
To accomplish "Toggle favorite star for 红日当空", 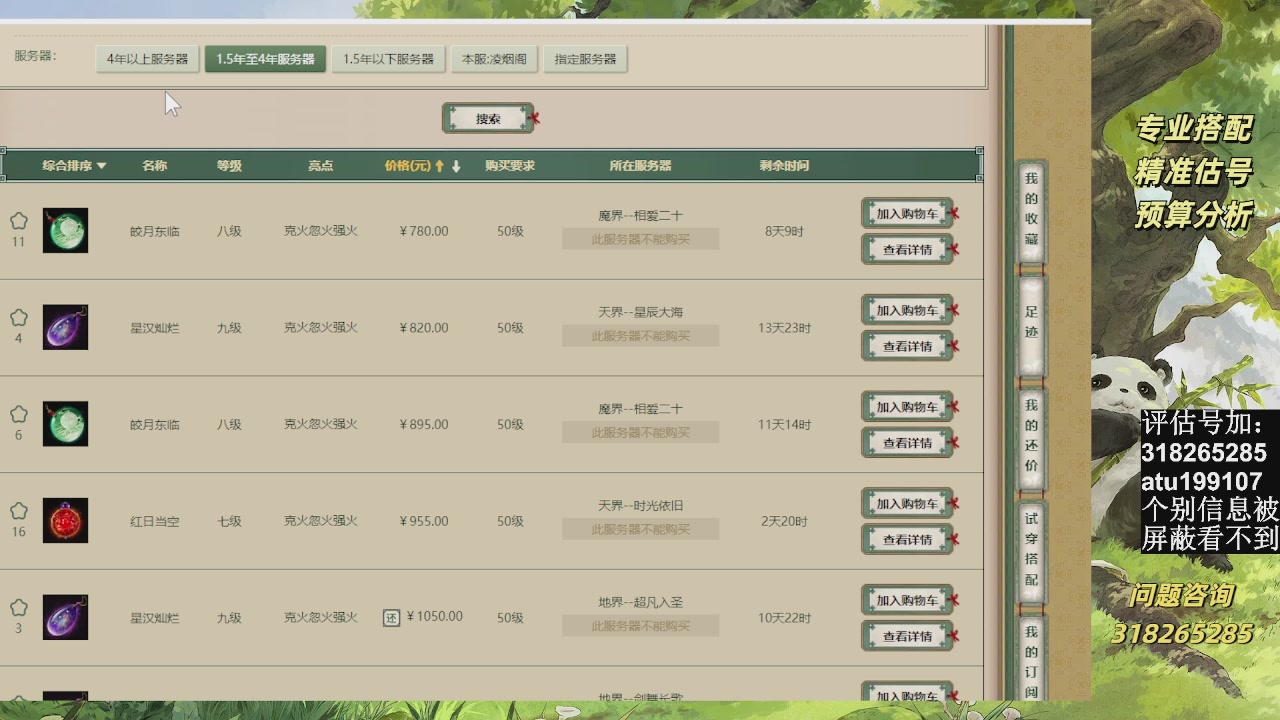I will pyautogui.click(x=18, y=511).
